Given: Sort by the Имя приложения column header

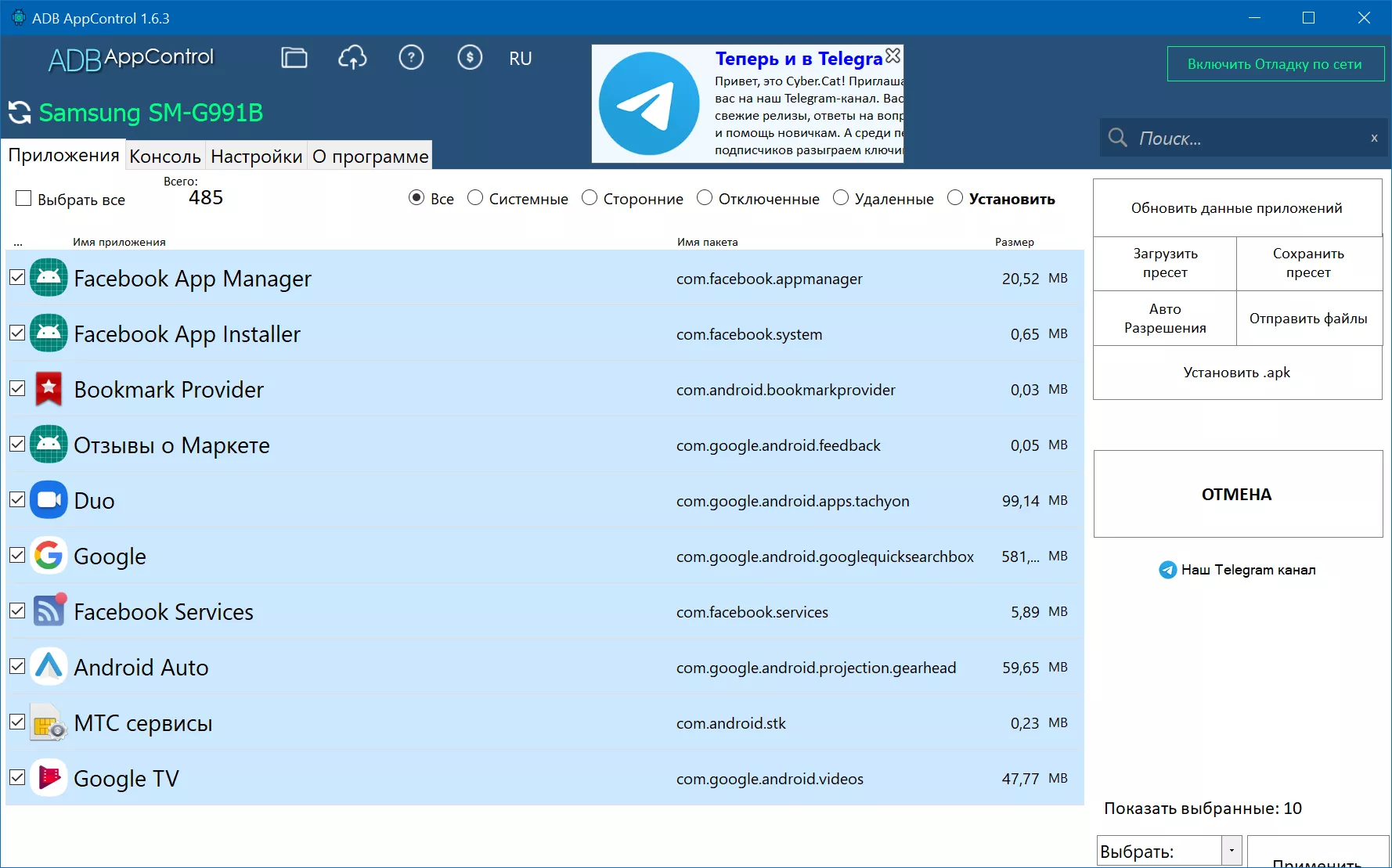Looking at the screenshot, I should (x=119, y=242).
